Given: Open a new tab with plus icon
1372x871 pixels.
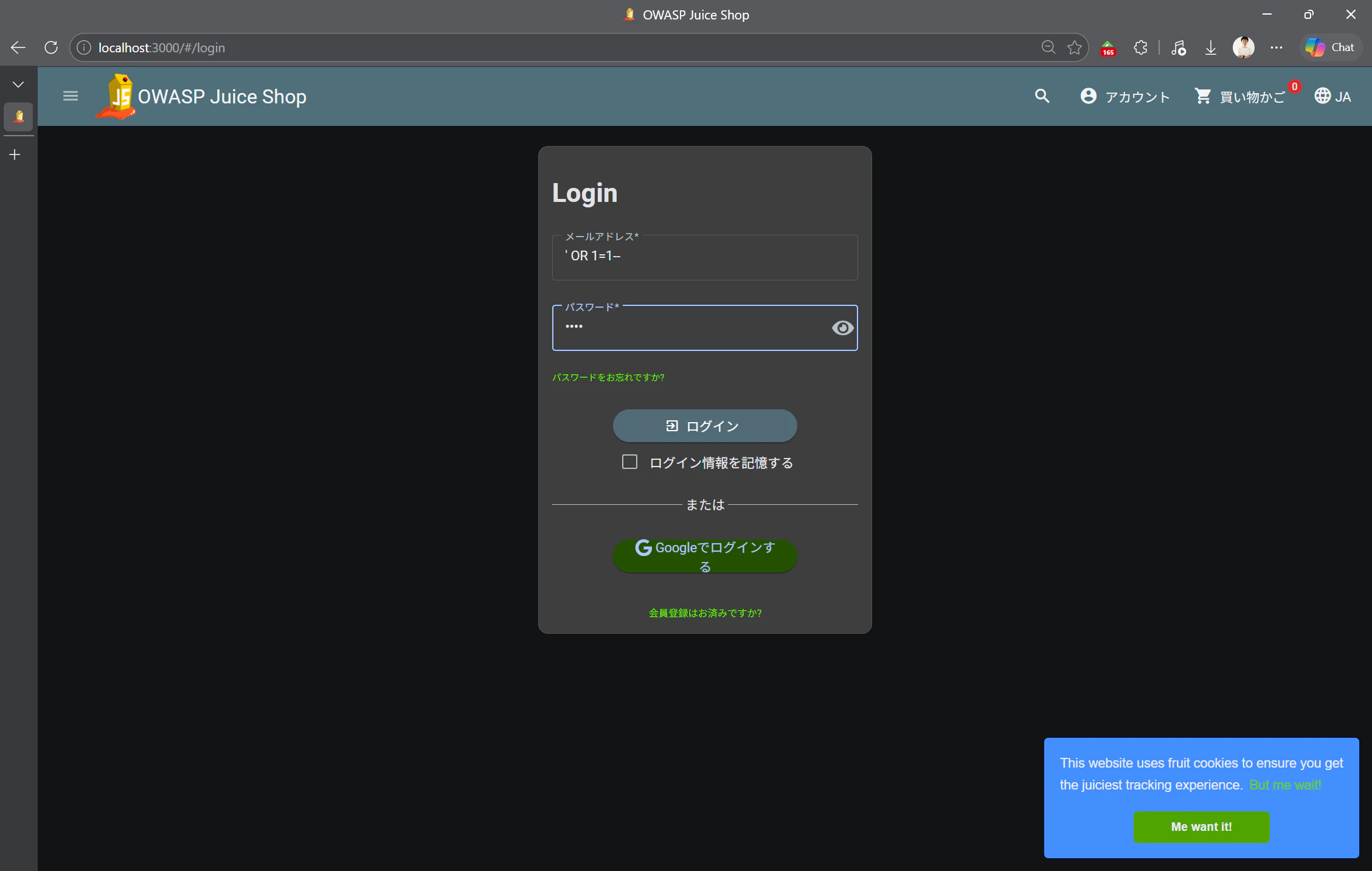Looking at the screenshot, I should pos(15,154).
